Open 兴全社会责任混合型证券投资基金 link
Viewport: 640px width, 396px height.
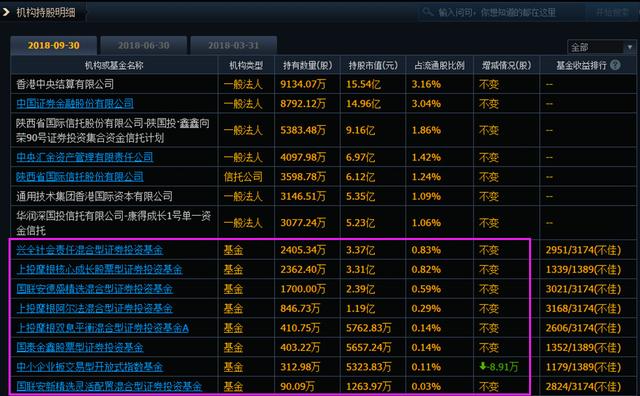click(90, 250)
